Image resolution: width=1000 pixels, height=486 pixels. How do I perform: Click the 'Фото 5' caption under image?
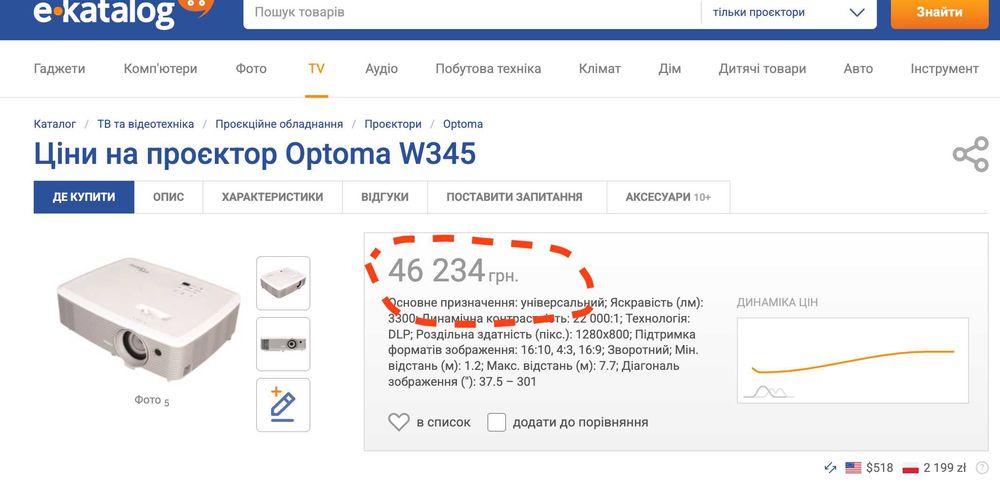[152, 401]
